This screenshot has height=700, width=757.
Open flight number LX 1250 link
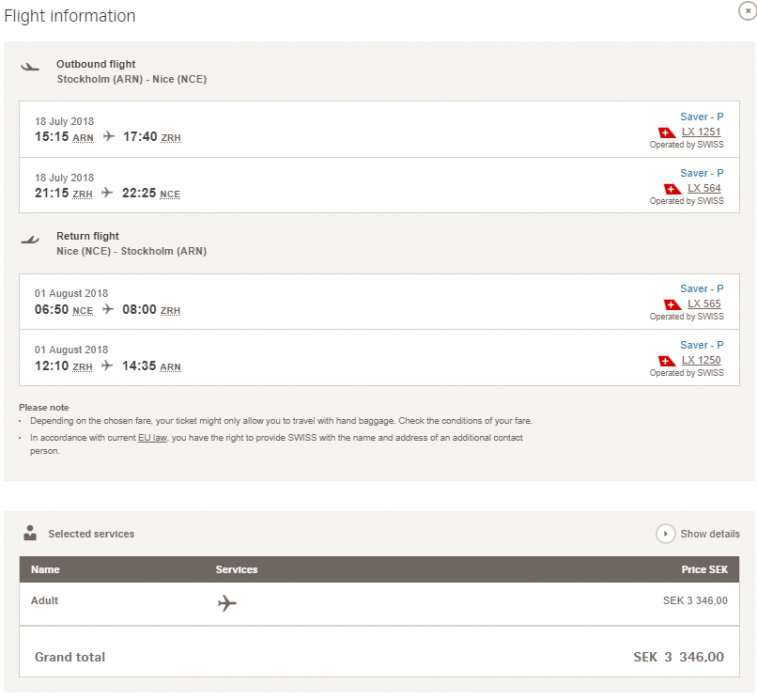tap(701, 360)
